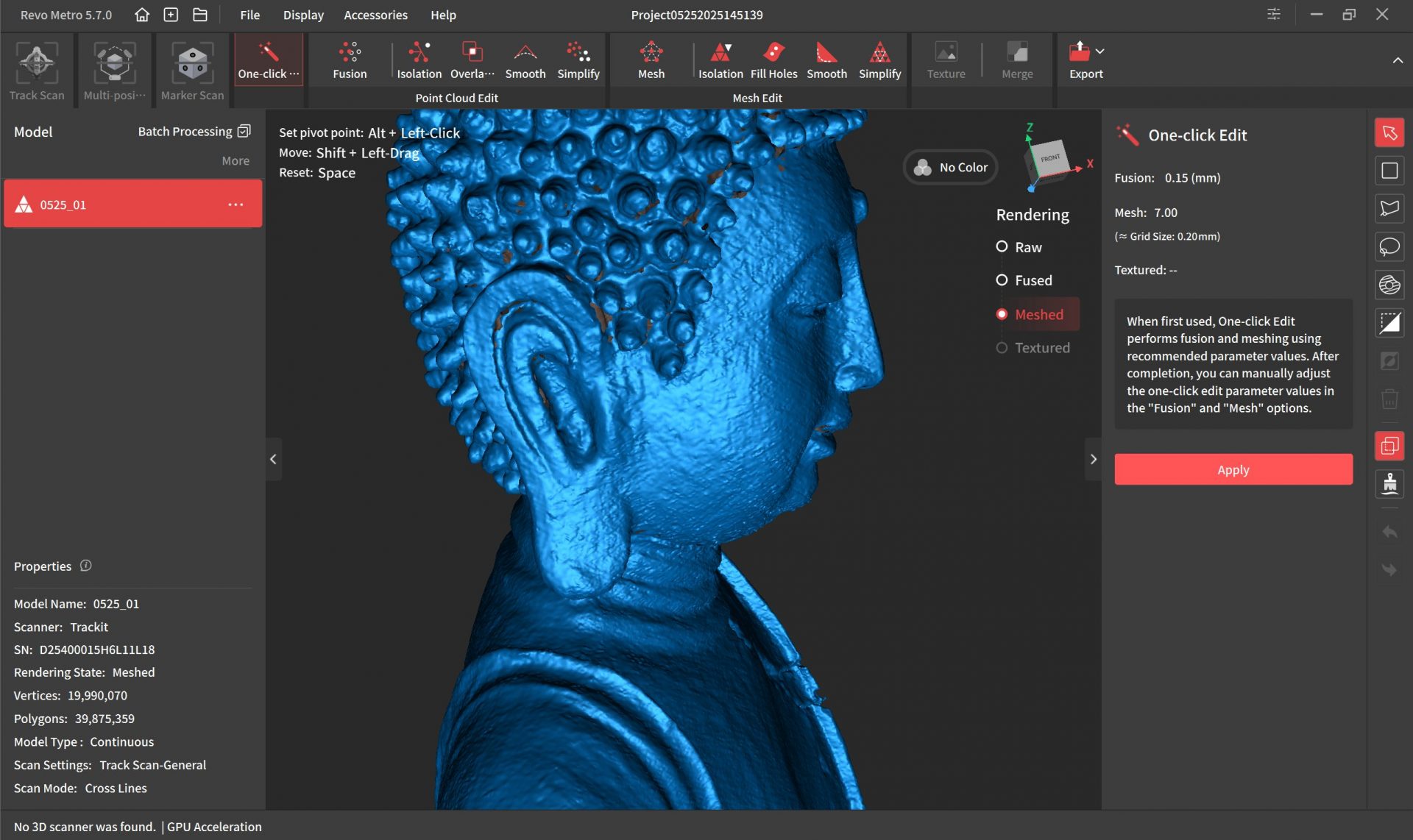
Task: Open the Accessories menu
Action: click(x=375, y=15)
